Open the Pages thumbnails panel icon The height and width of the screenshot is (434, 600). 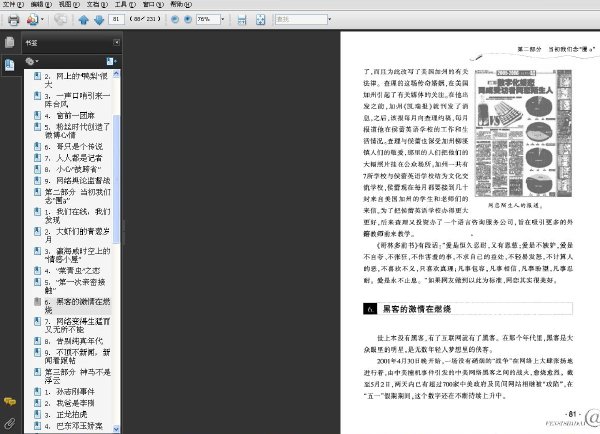pos(10,42)
